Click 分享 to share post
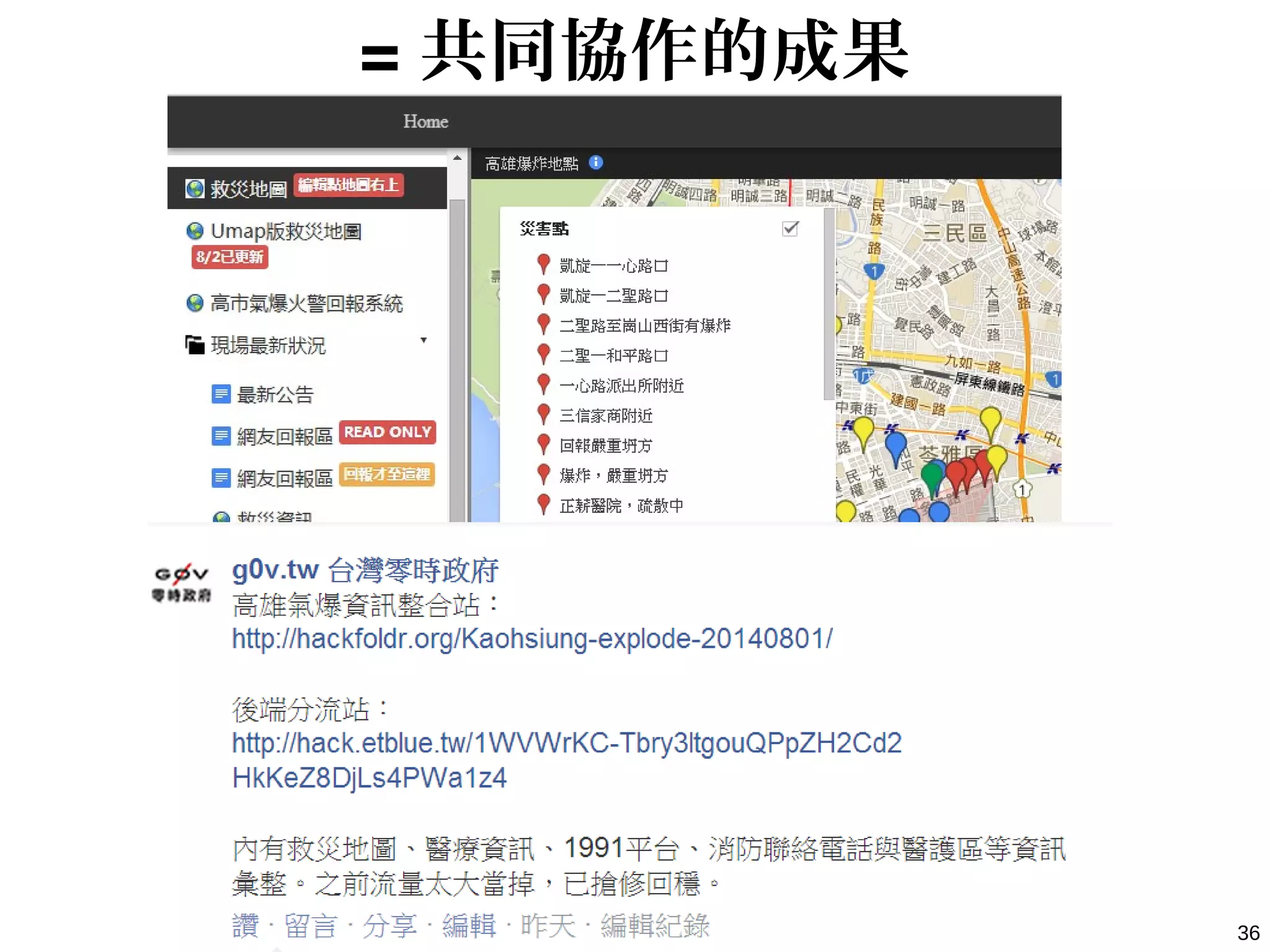 pos(389,926)
